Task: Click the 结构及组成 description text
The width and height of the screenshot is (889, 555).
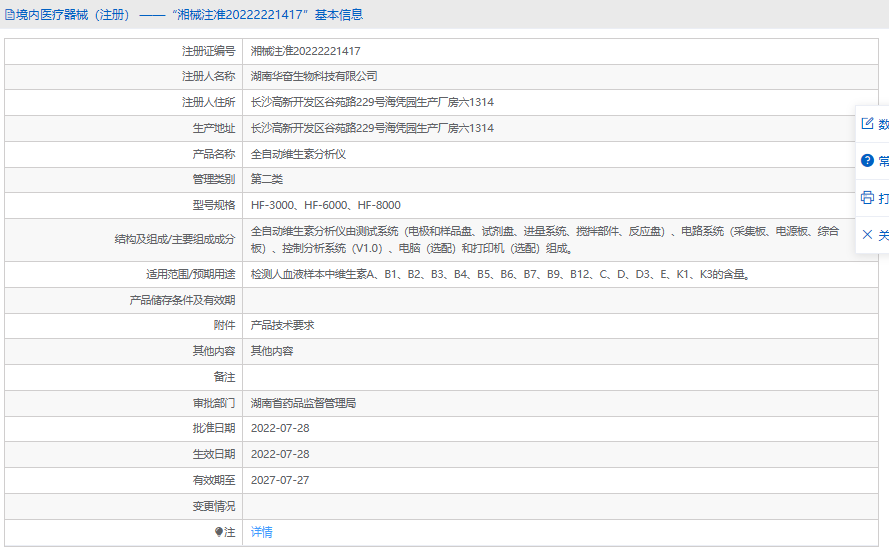Action: point(545,240)
